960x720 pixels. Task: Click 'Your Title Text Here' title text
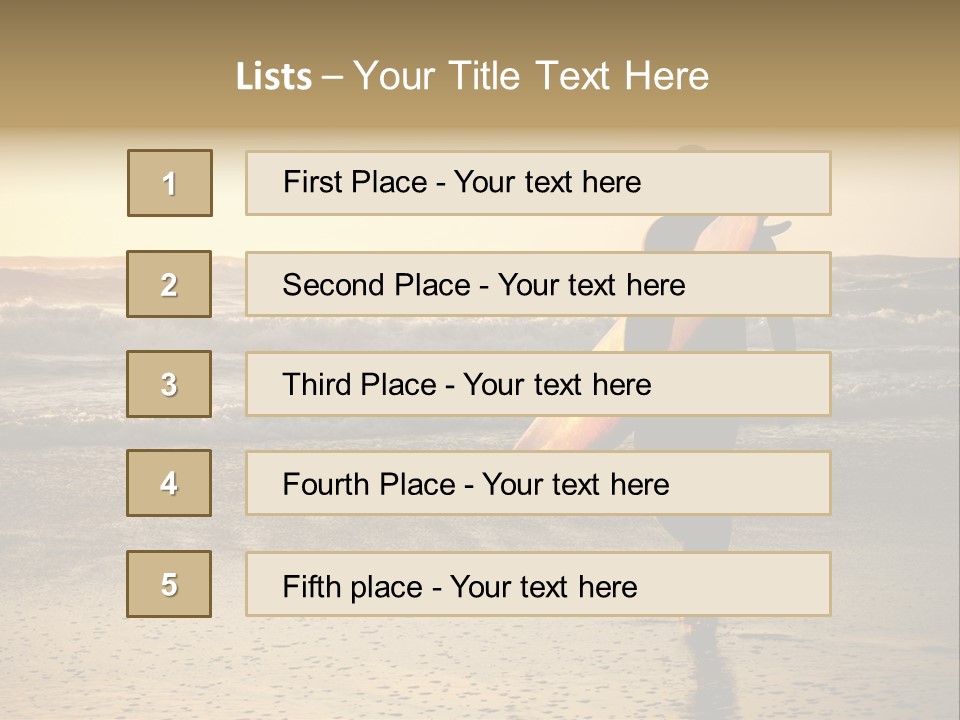[x=531, y=76]
